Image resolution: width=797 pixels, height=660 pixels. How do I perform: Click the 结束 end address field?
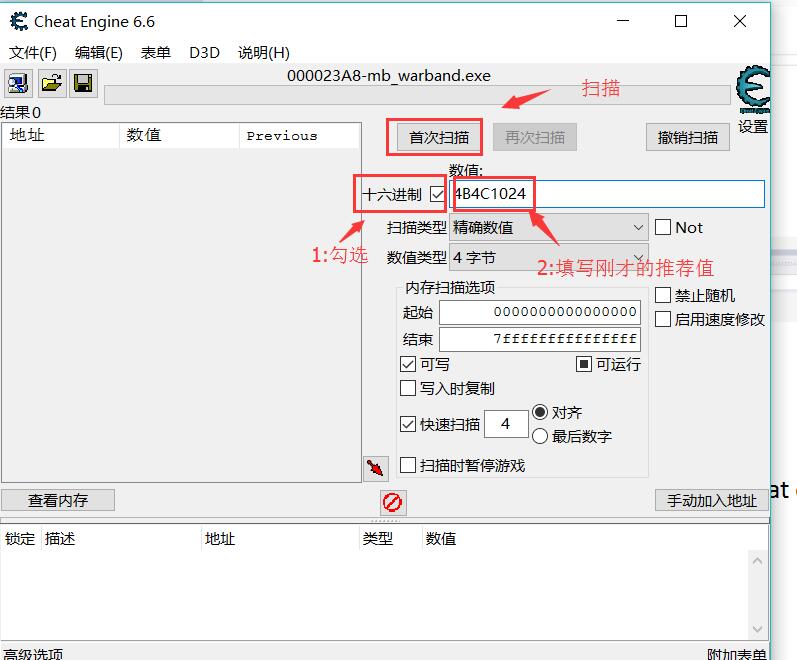point(540,339)
